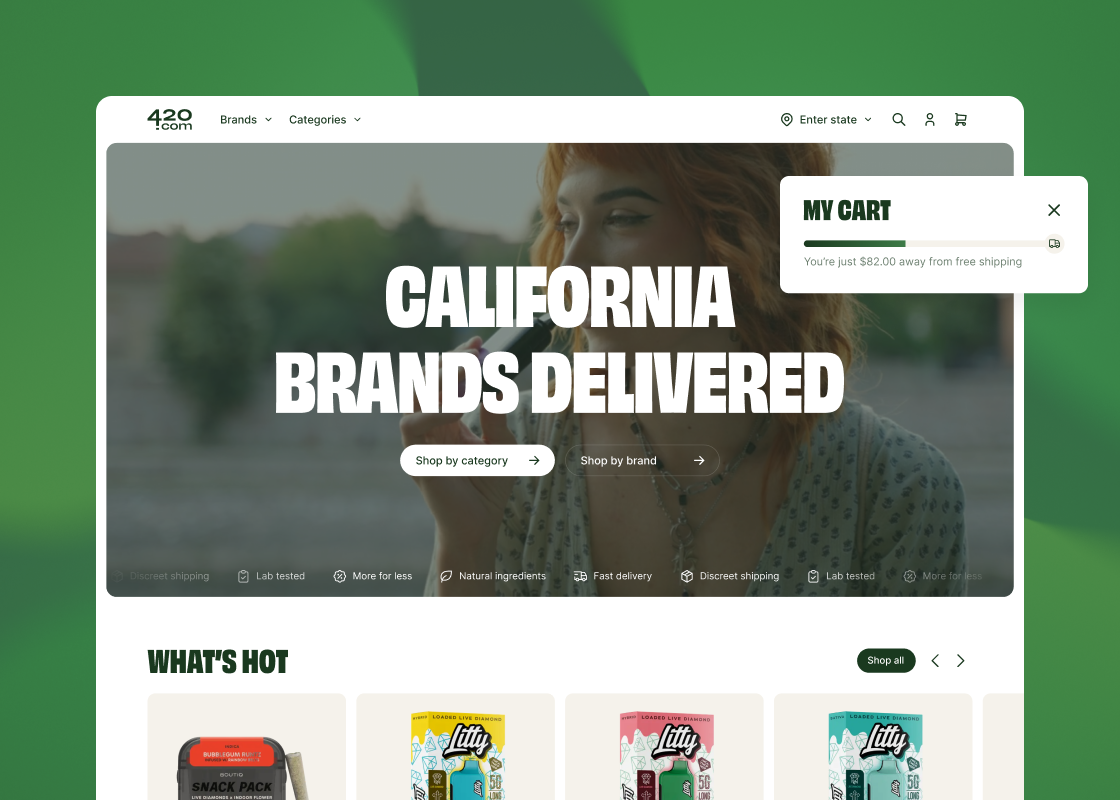Open the Enter state selector
This screenshot has width=1120, height=800.
pos(826,119)
